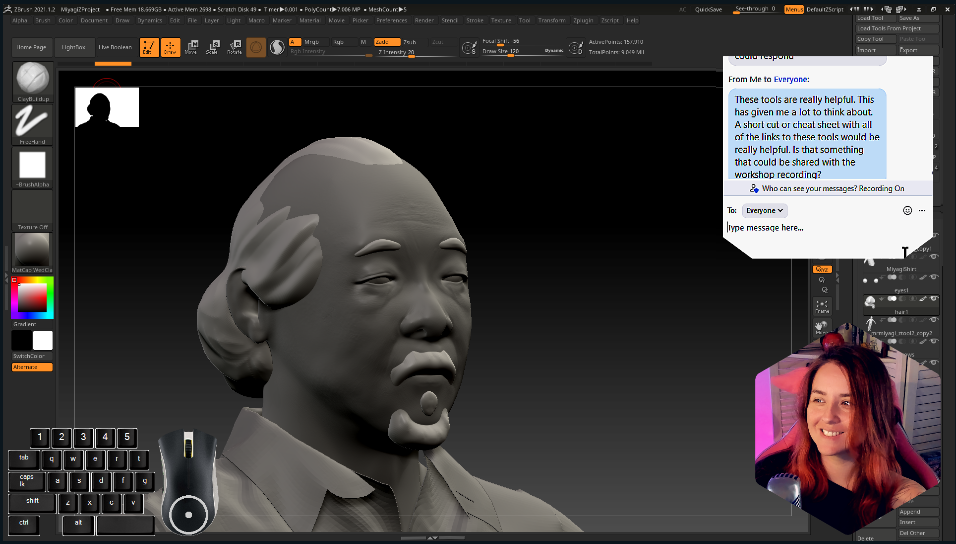Click the Load Tool button
Image resolution: width=956 pixels, height=544 pixels.
876,19
